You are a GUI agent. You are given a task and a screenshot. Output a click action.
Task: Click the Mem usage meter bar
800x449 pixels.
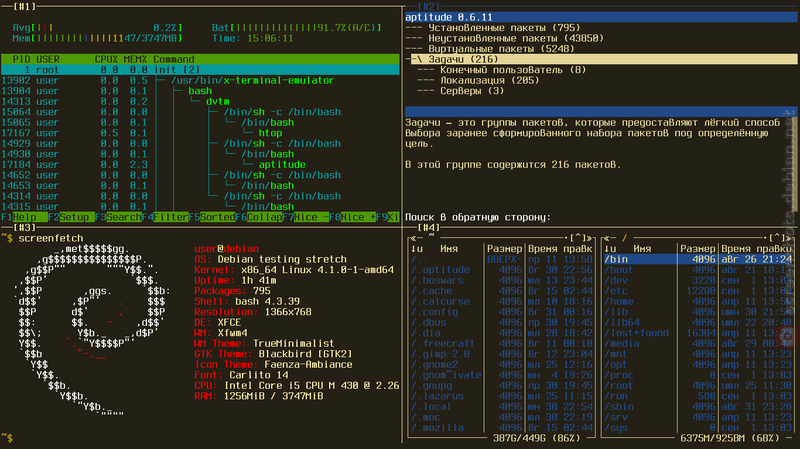97,38
